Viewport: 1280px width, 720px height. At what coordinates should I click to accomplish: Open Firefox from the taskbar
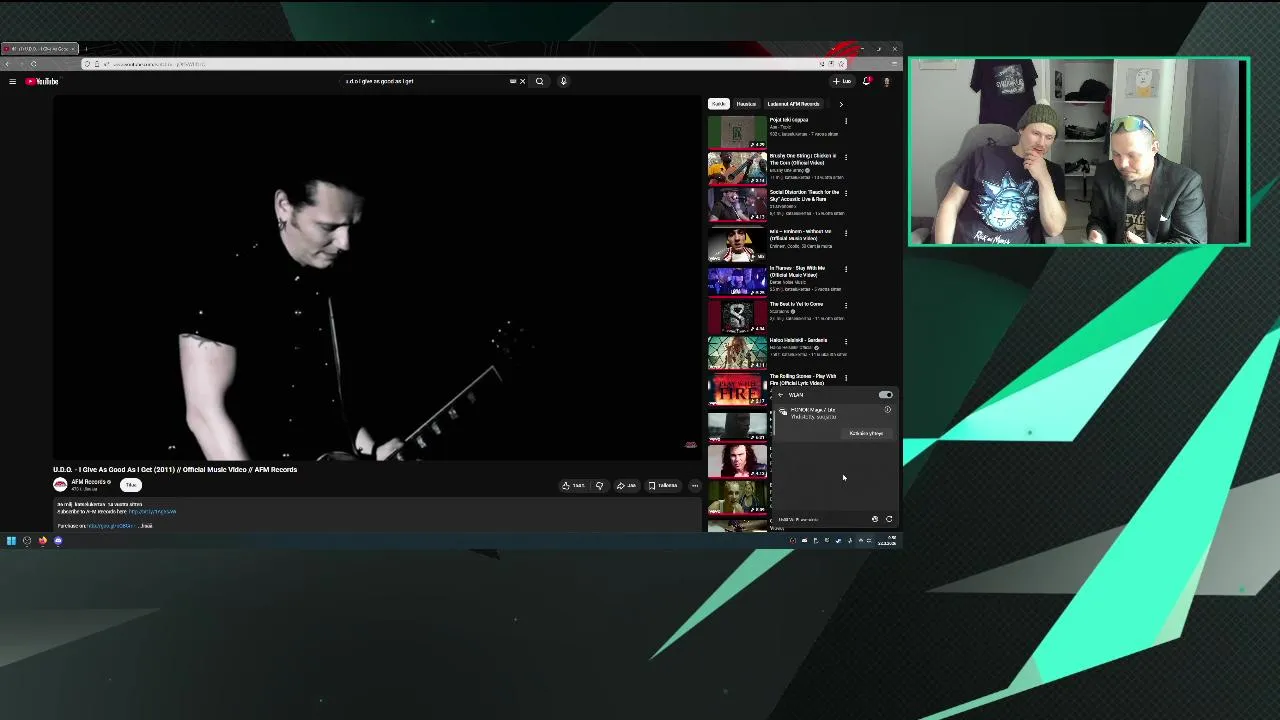[42, 541]
